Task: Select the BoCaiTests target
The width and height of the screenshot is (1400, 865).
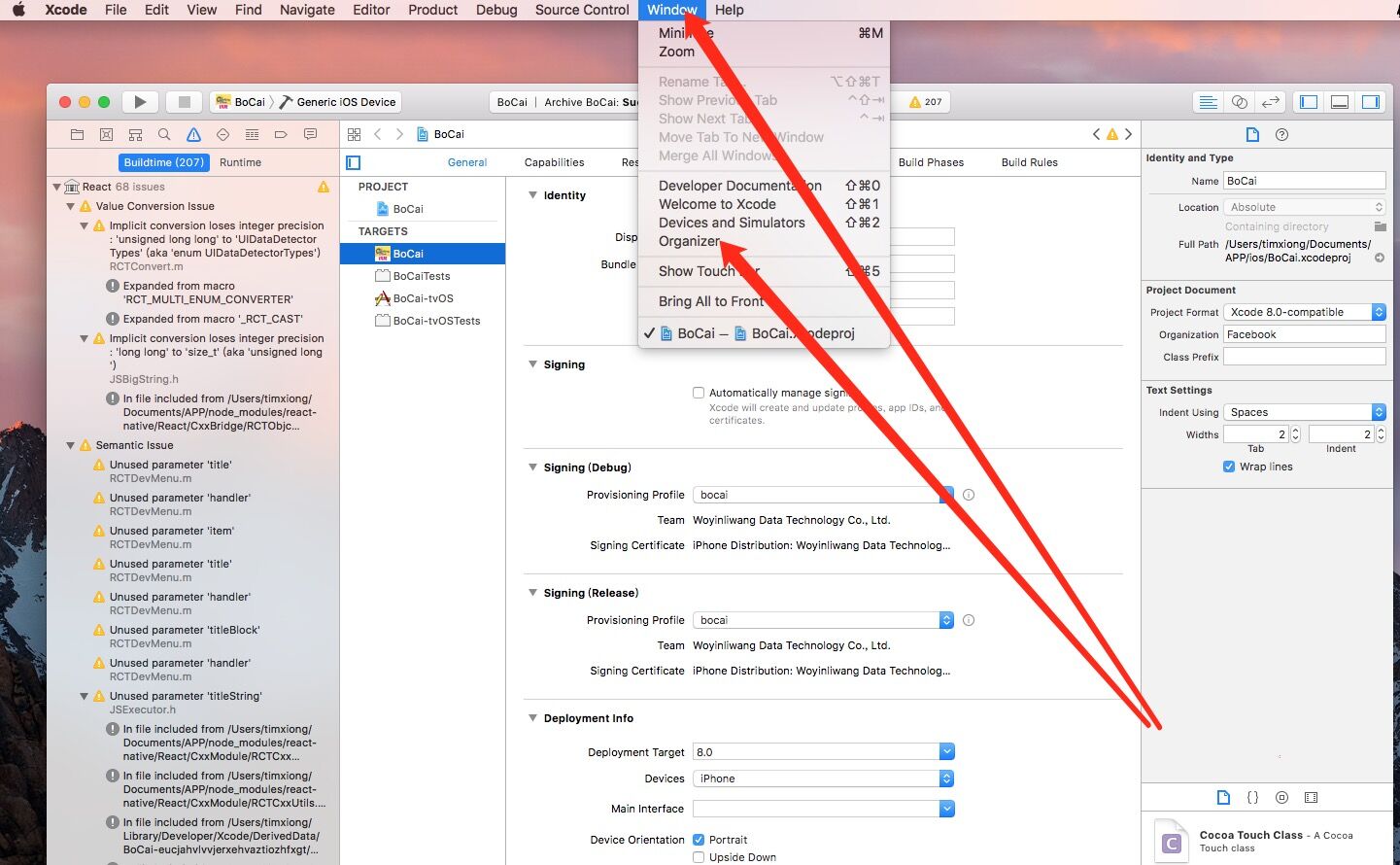Action: pos(422,276)
